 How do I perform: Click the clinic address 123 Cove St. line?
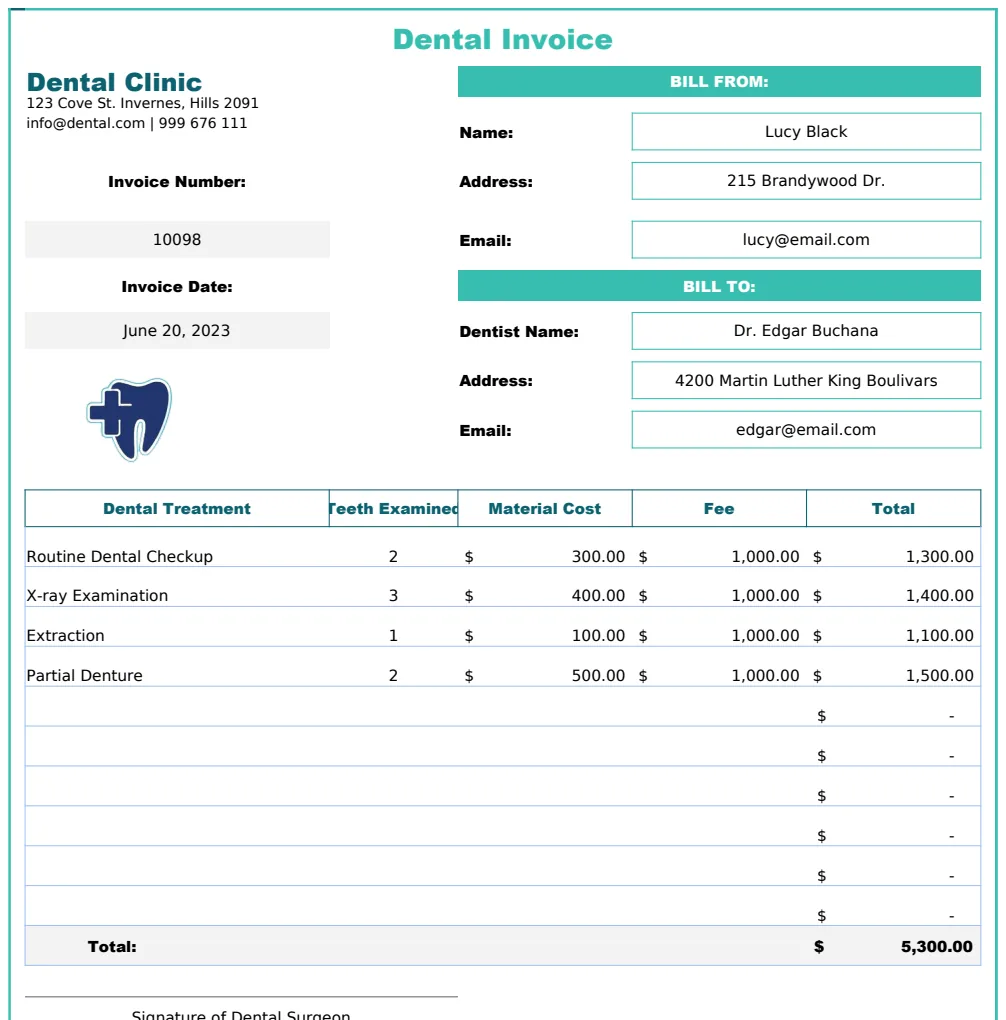[x=143, y=103]
